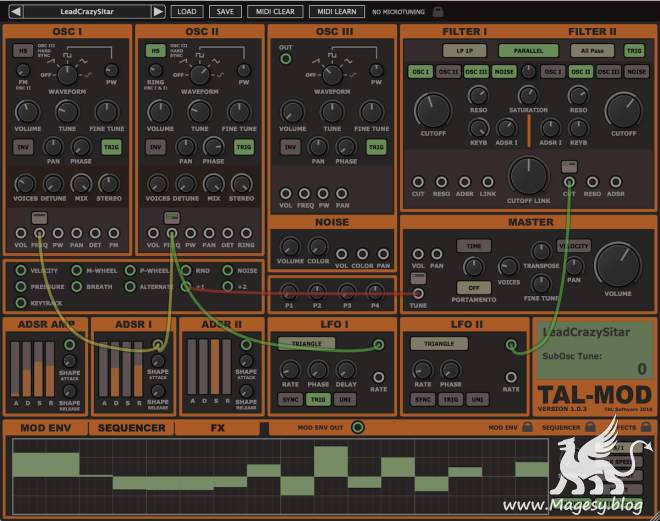Click the CUTOFF LINK knob

(529, 177)
